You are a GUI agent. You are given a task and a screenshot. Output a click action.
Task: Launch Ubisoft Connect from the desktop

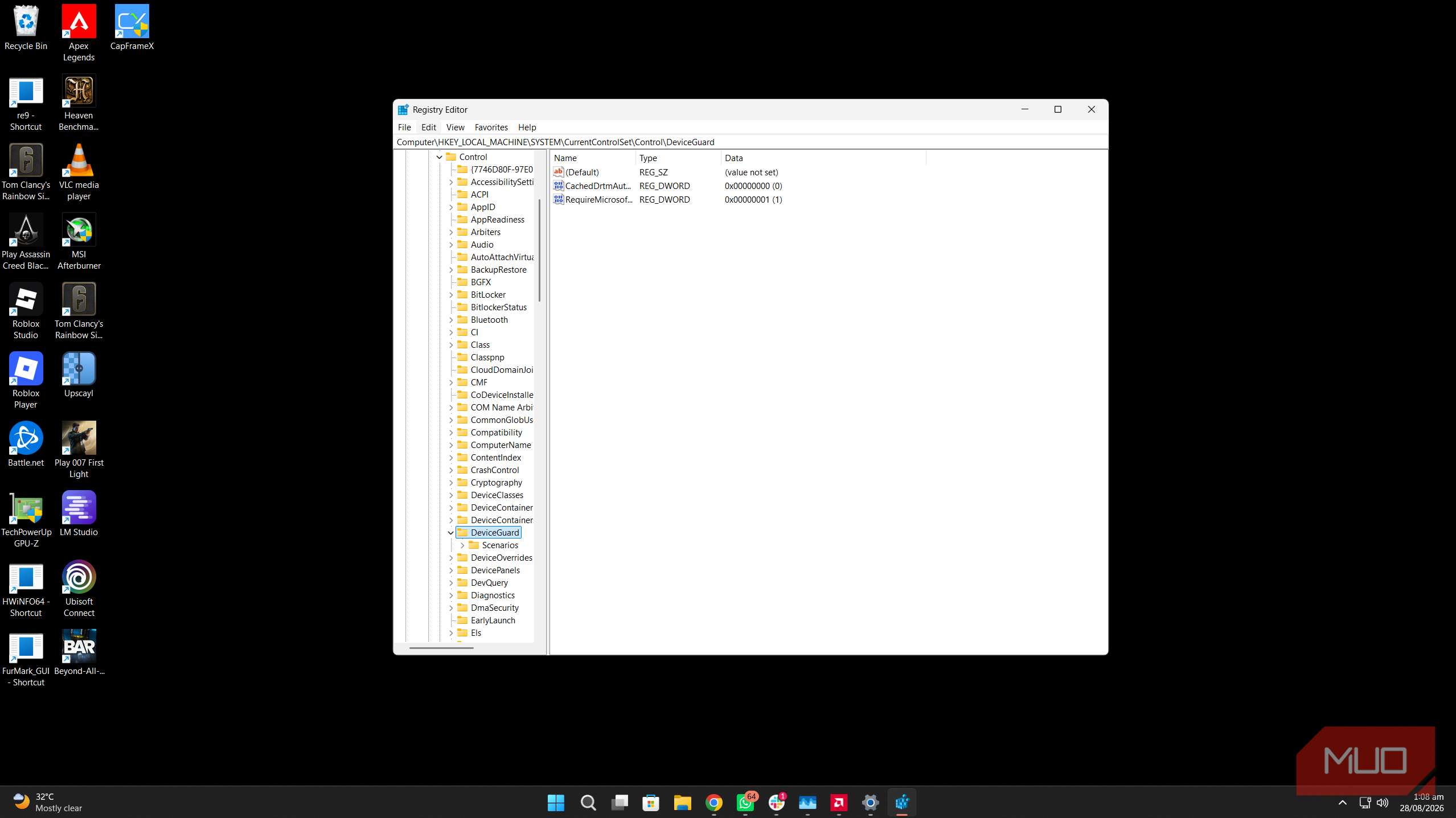coord(79,589)
